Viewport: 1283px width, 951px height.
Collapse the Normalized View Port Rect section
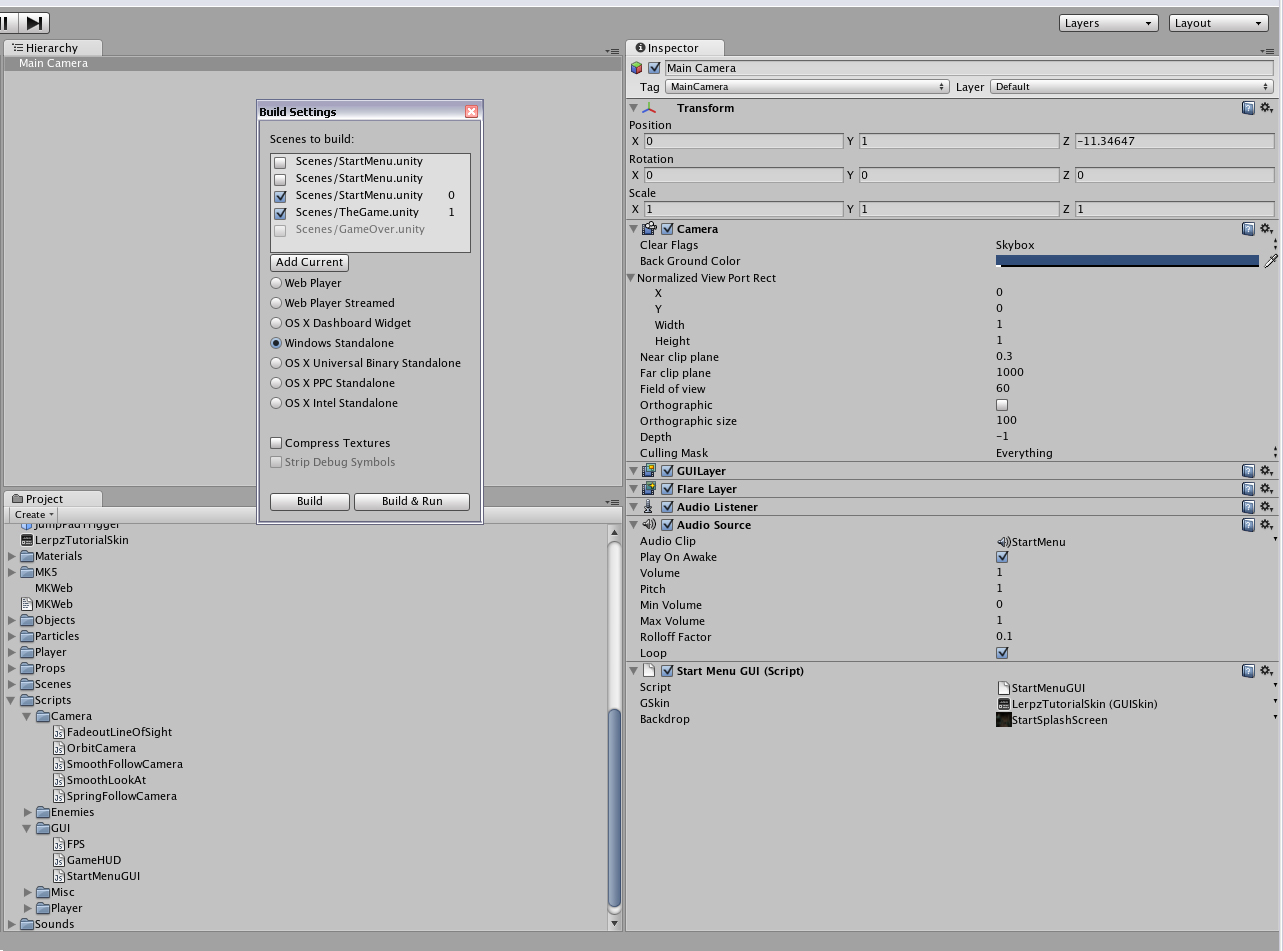pyautogui.click(x=632, y=277)
